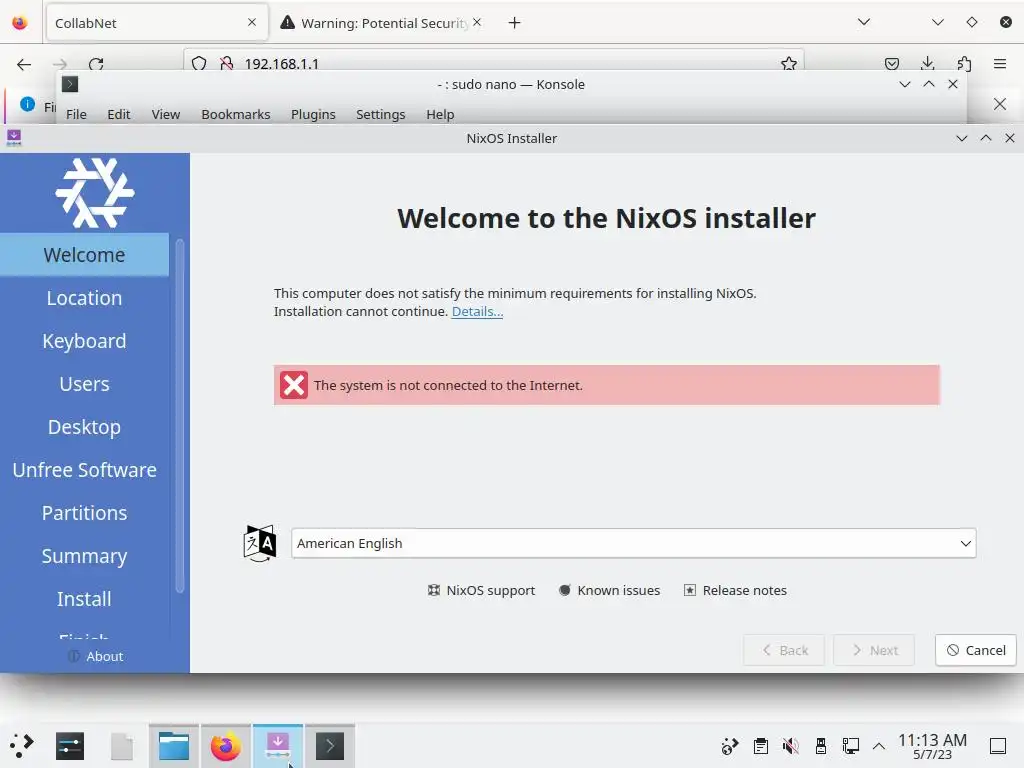Image resolution: width=1024 pixels, height=768 pixels.
Task: Open About in the installer sidebar
Action: [x=95, y=656]
